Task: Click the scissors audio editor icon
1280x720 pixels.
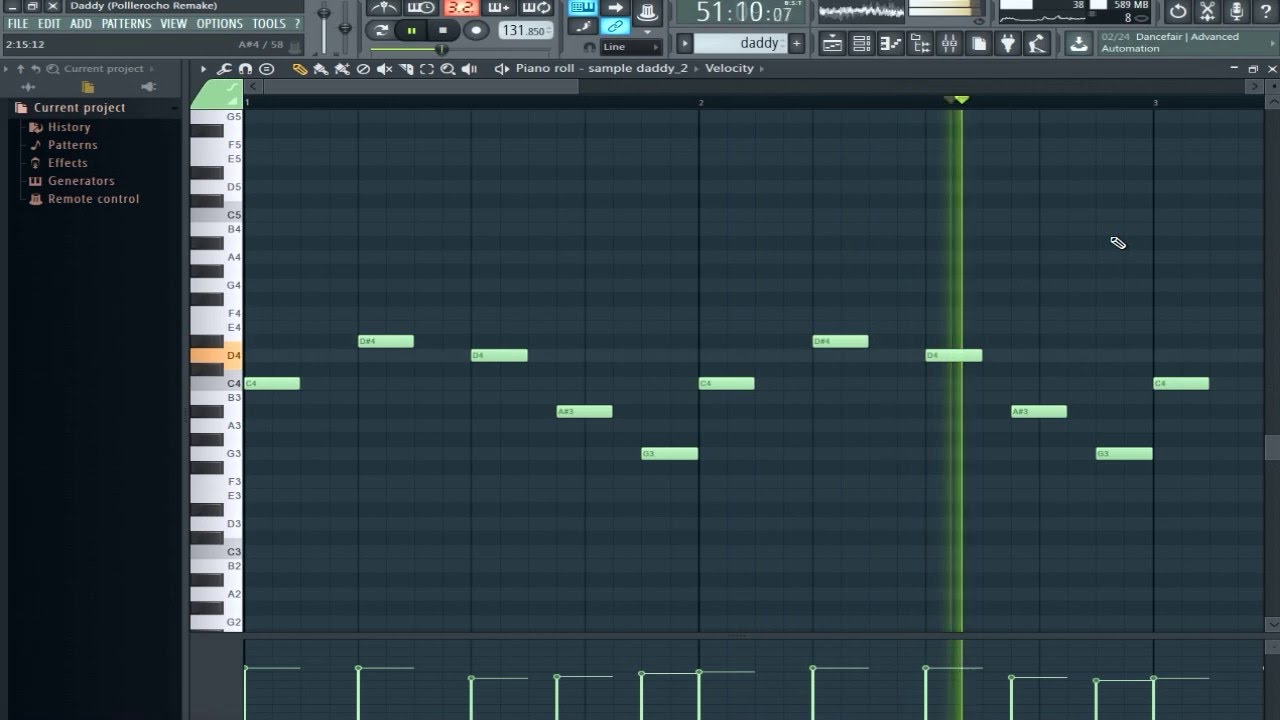Action: point(1208,12)
